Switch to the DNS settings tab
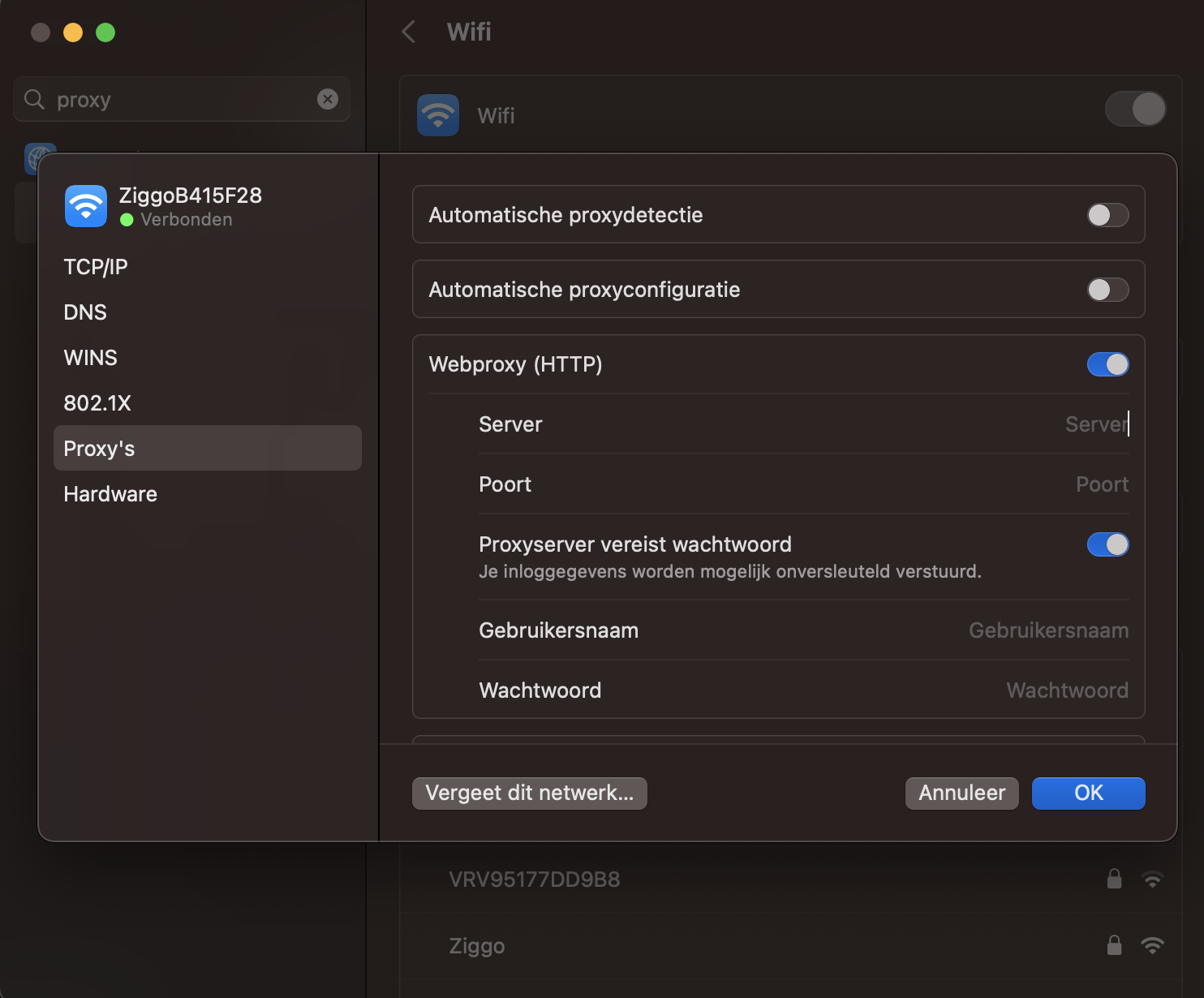The image size is (1204, 998). [x=85, y=312]
